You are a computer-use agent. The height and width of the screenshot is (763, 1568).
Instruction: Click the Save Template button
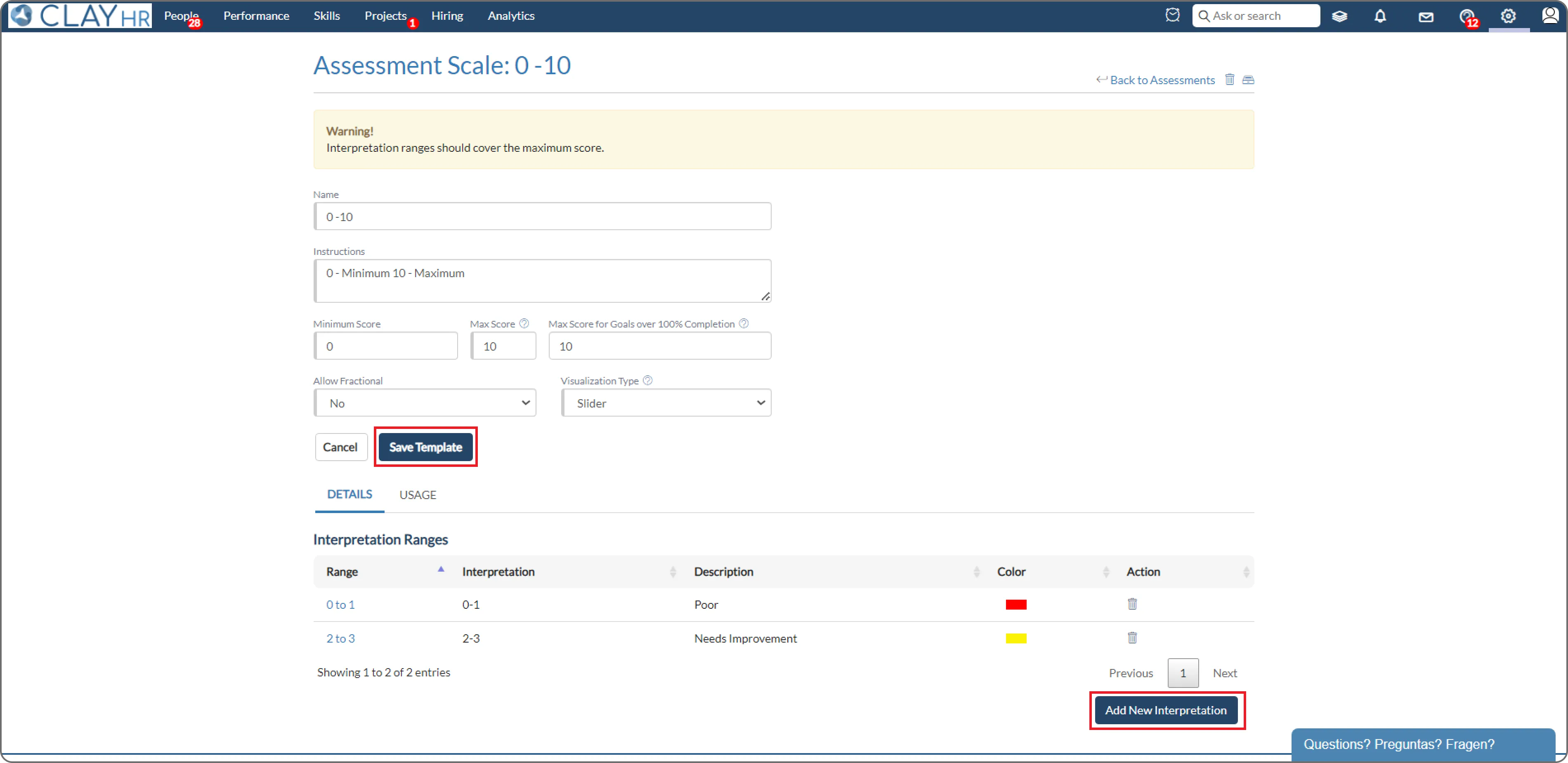(425, 447)
